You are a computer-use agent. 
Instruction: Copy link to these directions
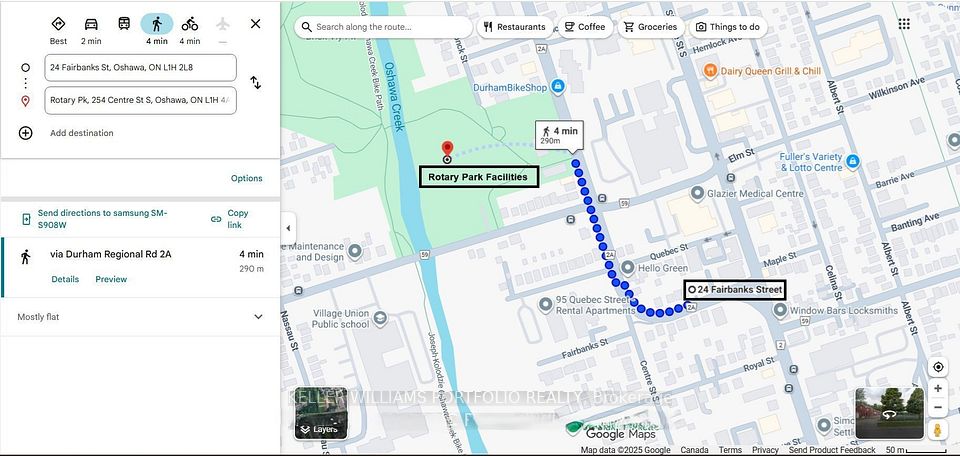tap(230, 219)
